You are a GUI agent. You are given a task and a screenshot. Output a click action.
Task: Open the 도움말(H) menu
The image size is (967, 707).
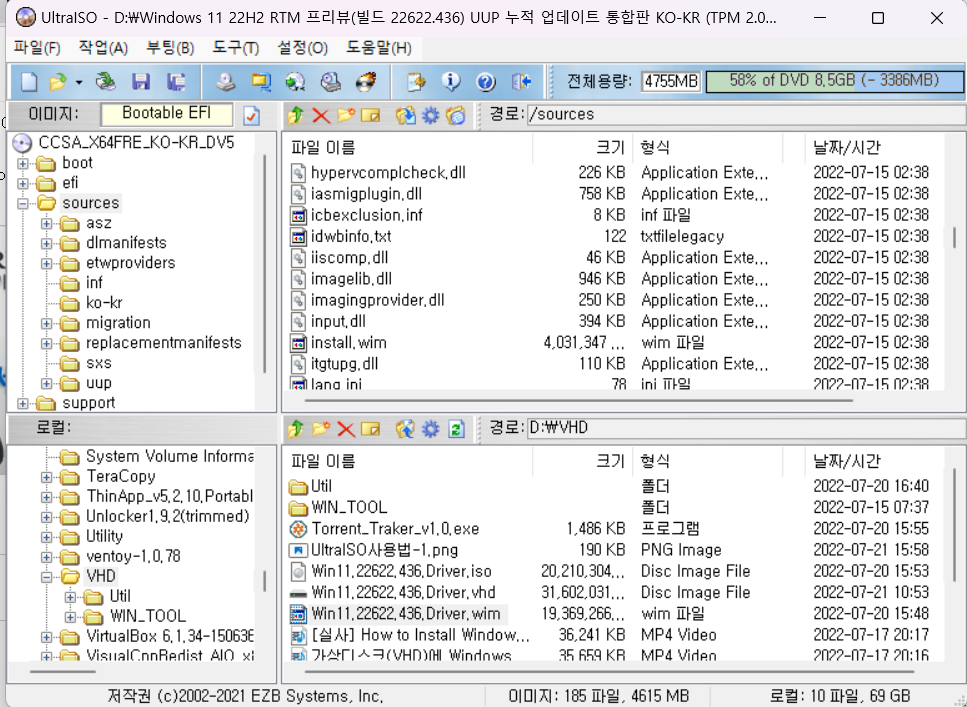379,48
